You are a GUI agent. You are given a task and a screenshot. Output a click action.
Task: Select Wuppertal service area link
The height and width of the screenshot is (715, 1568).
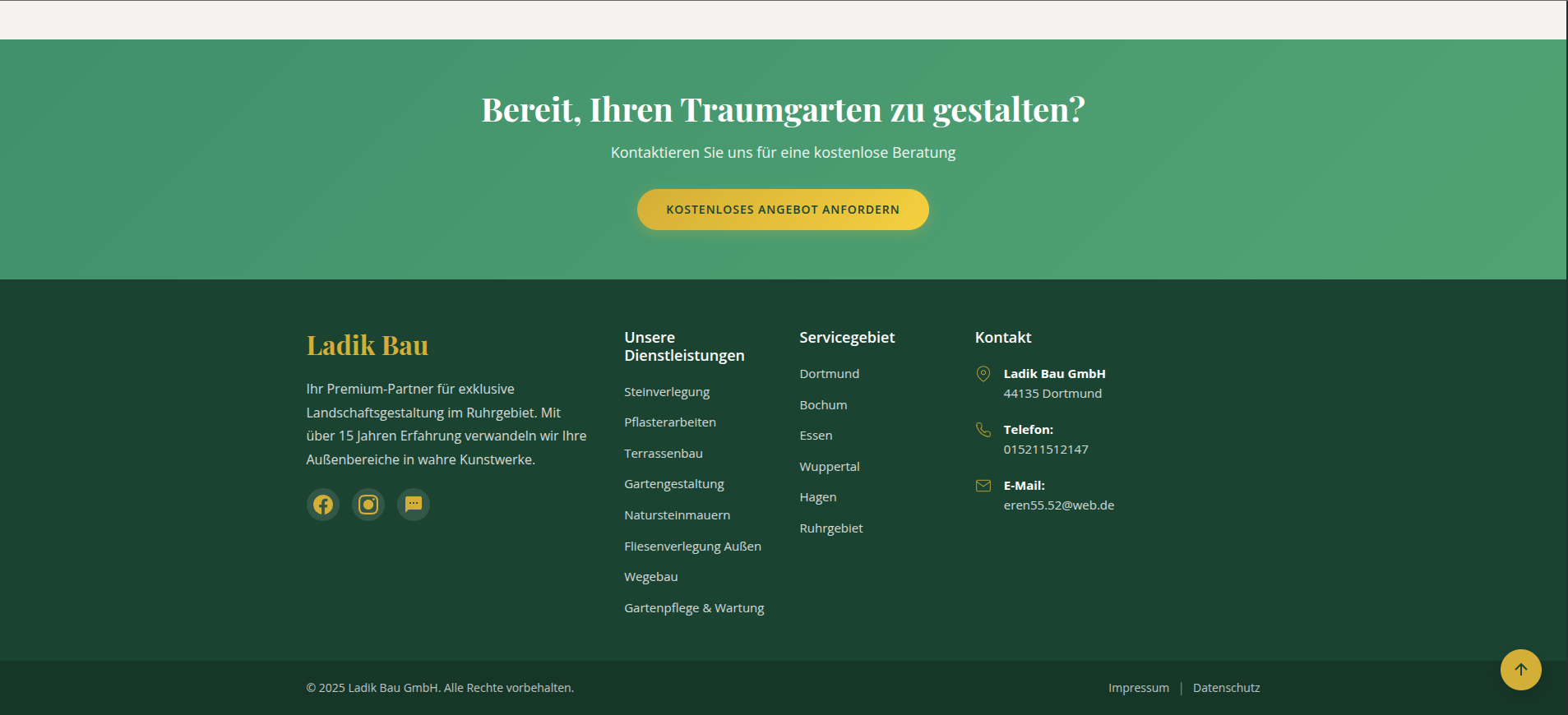point(829,467)
